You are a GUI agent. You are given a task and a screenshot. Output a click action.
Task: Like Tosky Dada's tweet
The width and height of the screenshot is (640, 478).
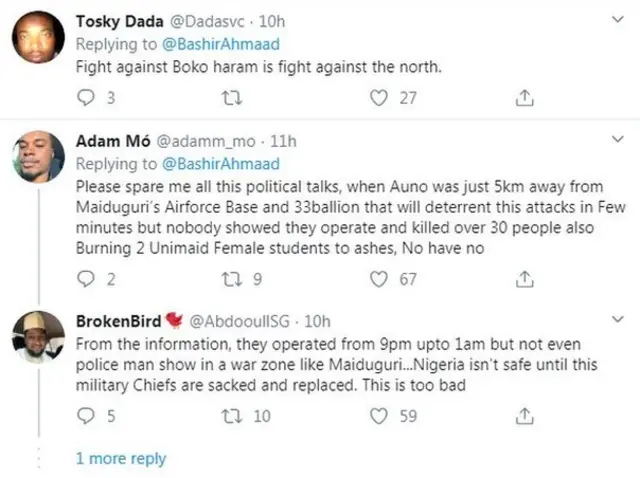click(x=378, y=97)
